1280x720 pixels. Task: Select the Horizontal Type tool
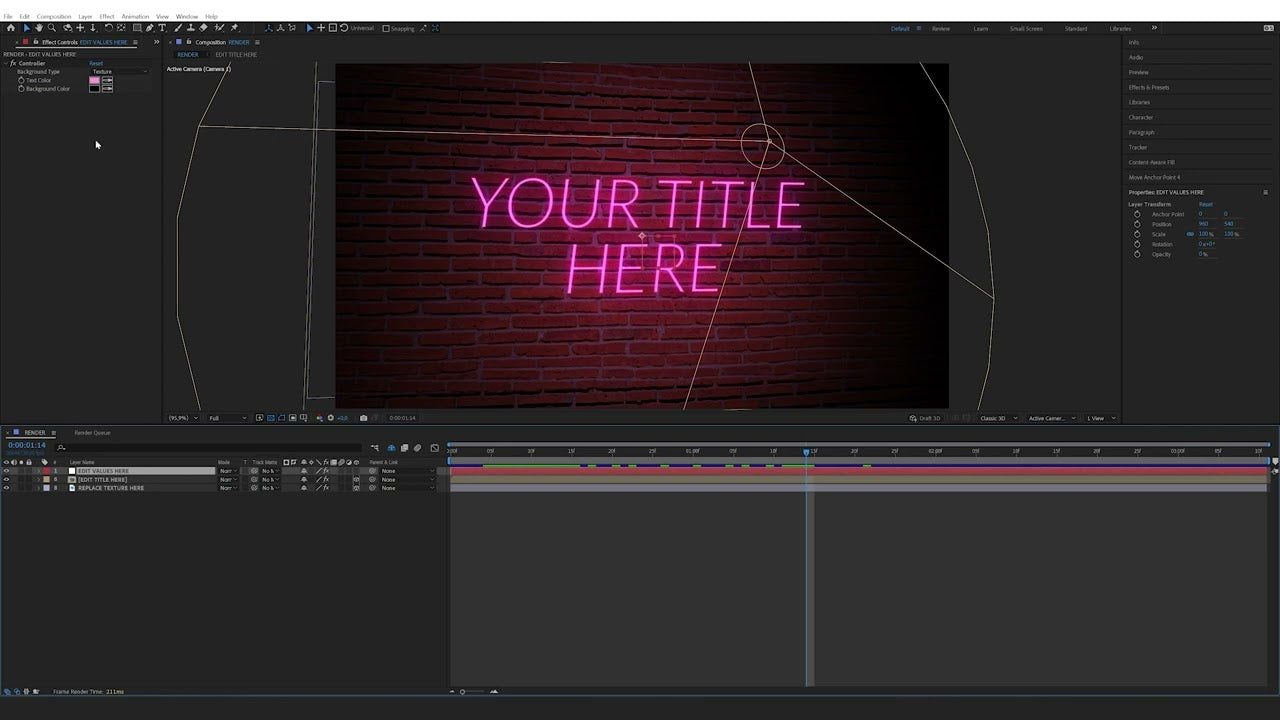click(163, 28)
